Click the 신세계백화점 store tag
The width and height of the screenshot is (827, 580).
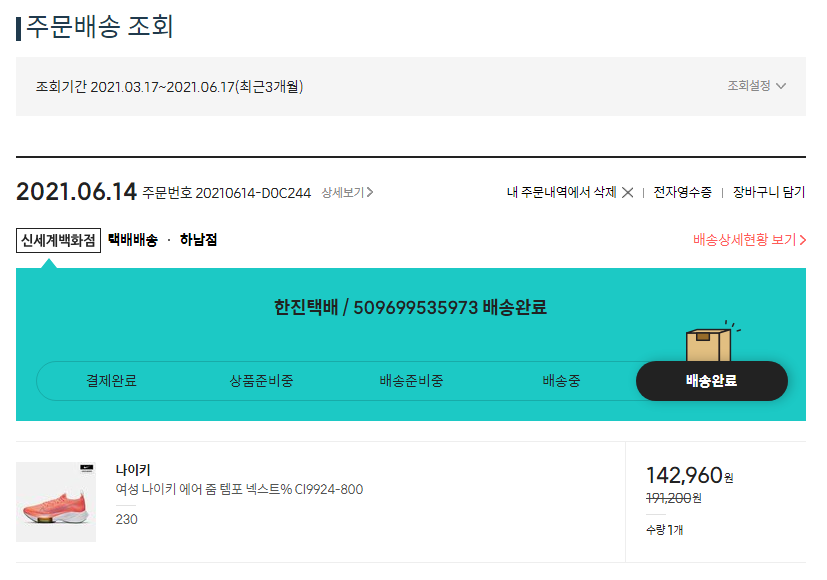tap(59, 240)
